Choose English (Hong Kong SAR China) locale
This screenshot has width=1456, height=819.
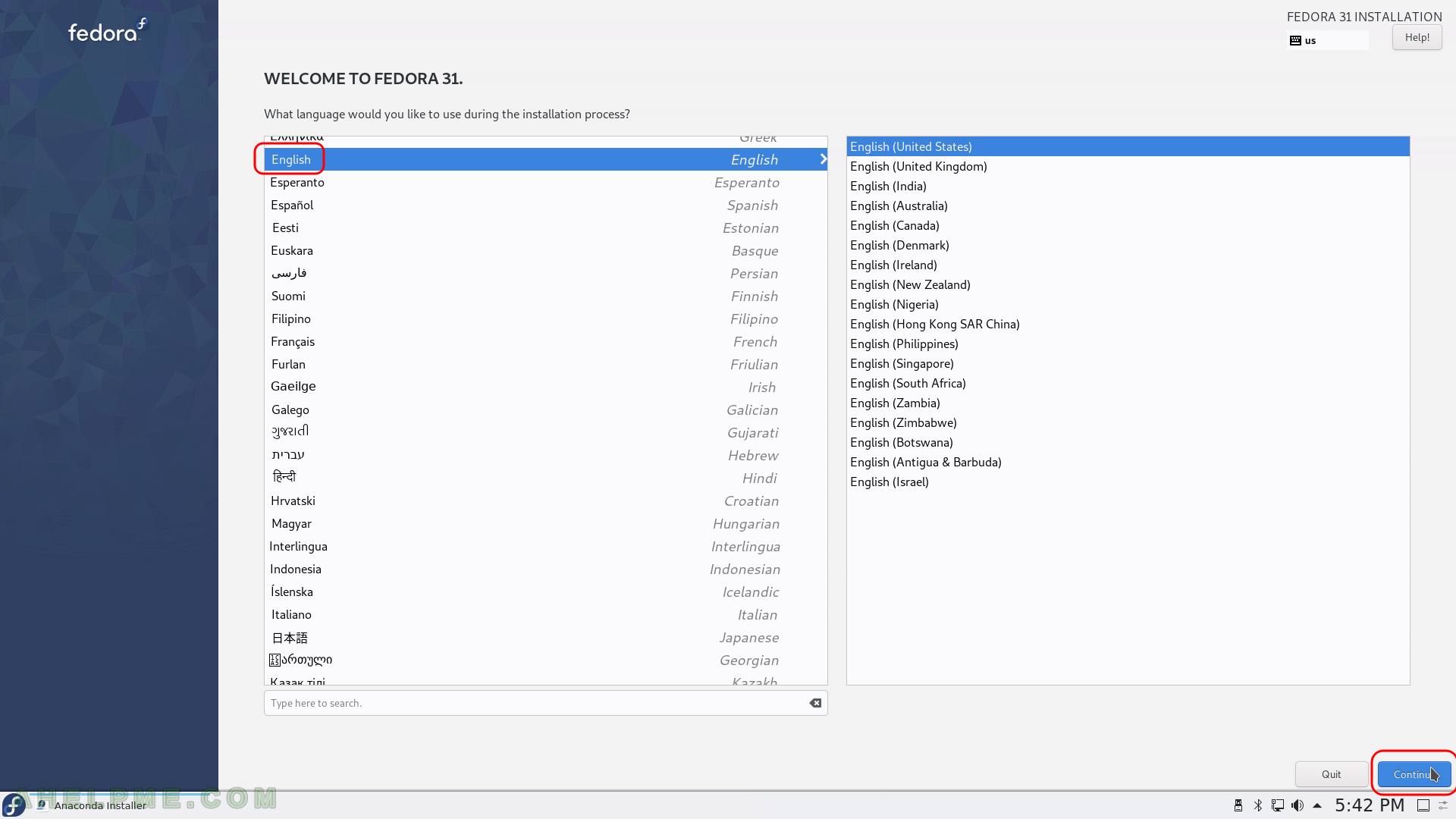coord(1128,324)
